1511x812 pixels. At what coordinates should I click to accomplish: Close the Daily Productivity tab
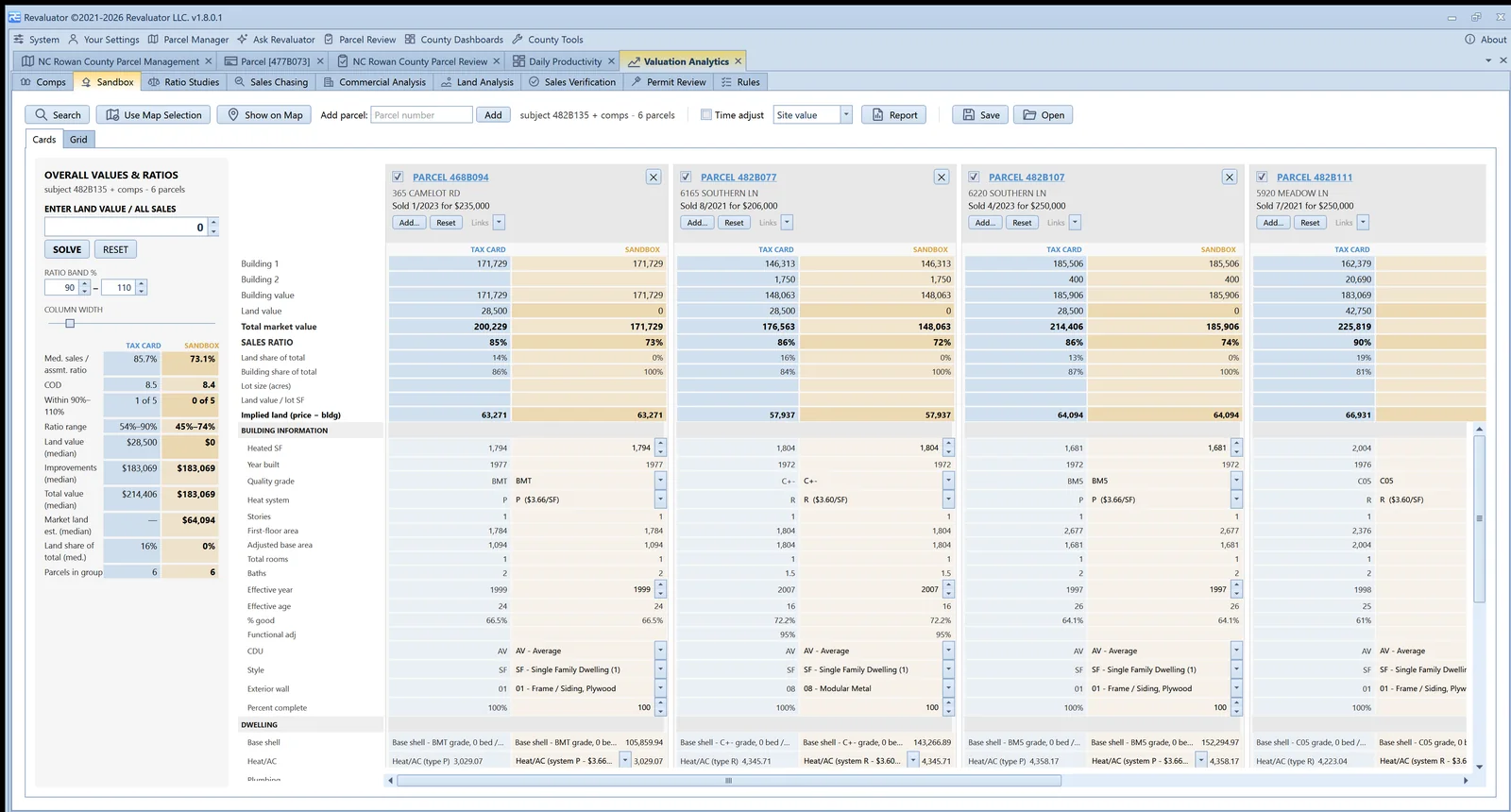click(611, 61)
